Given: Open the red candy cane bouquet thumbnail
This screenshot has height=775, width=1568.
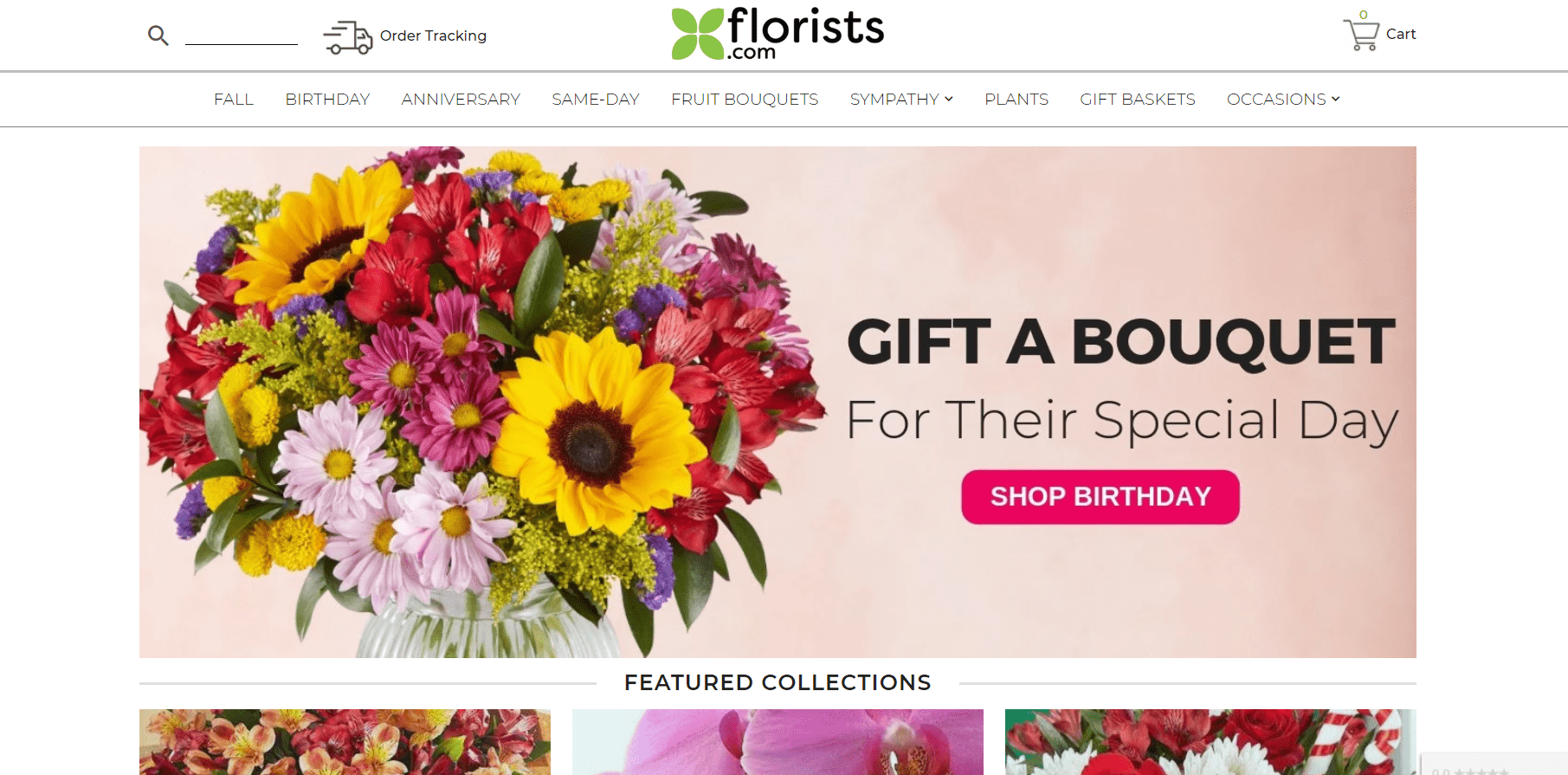Looking at the screenshot, I should coord(1210,741).
